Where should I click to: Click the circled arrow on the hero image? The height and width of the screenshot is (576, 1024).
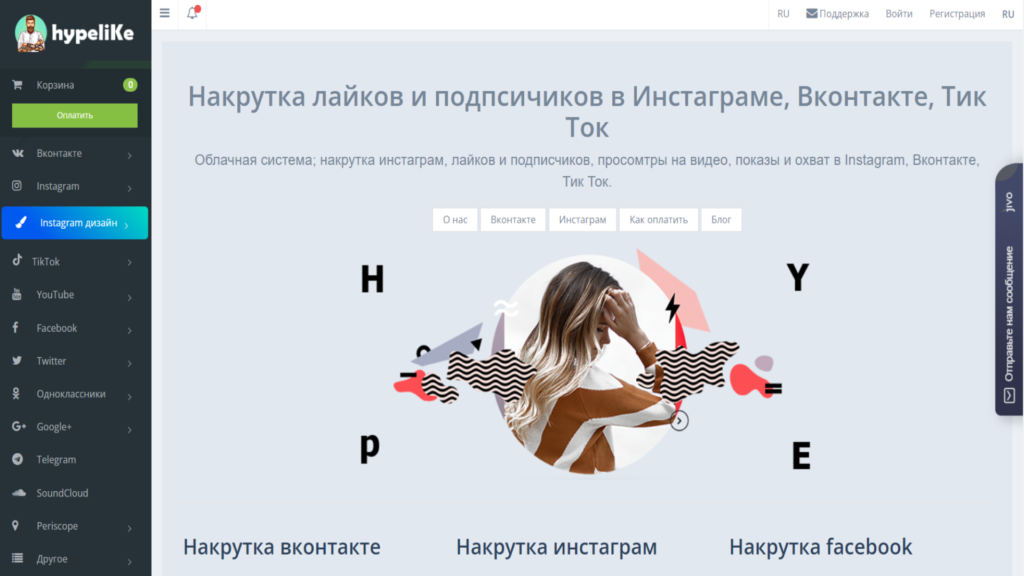[679, 421]
